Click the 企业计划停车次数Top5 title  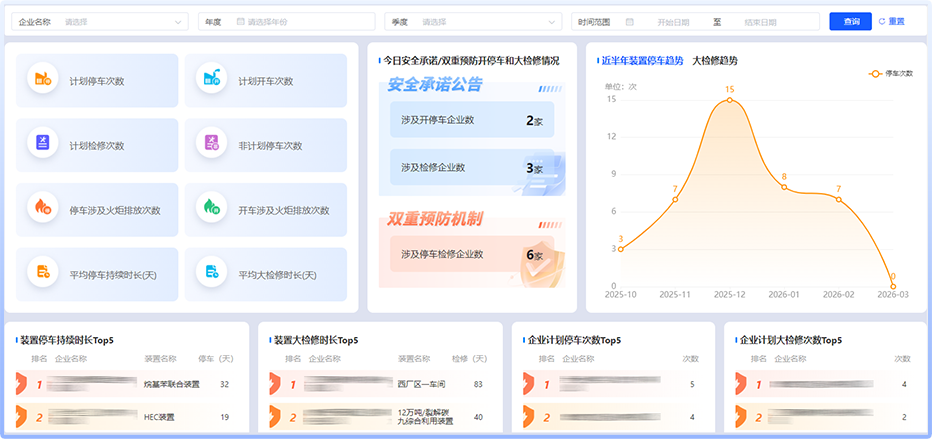tap(574, 340)
